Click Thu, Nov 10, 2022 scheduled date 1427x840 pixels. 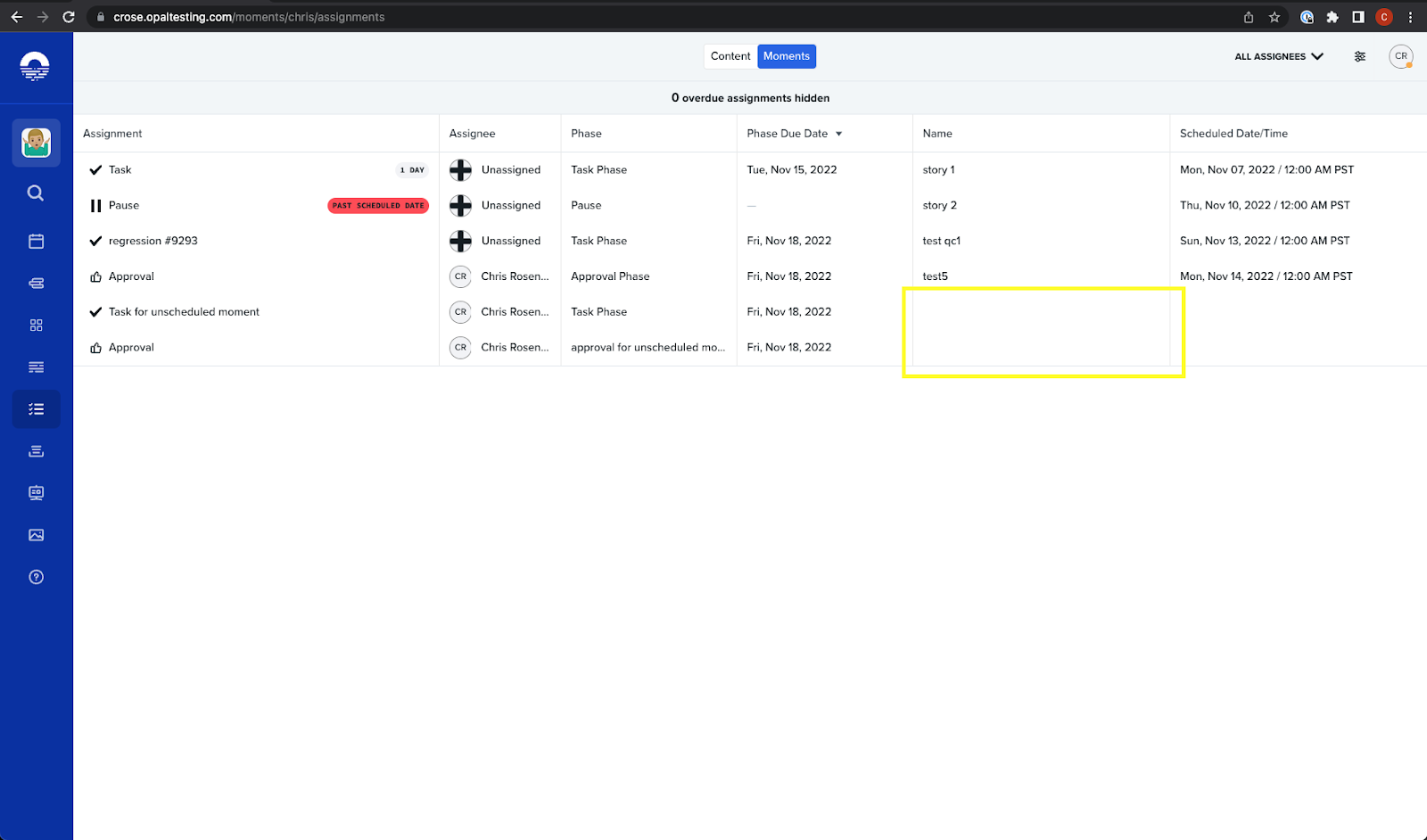point(1265,205)
